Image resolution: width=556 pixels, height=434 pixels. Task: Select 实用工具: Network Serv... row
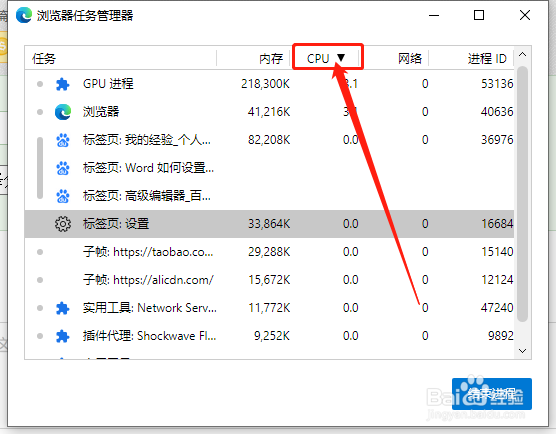click(269, 308)
